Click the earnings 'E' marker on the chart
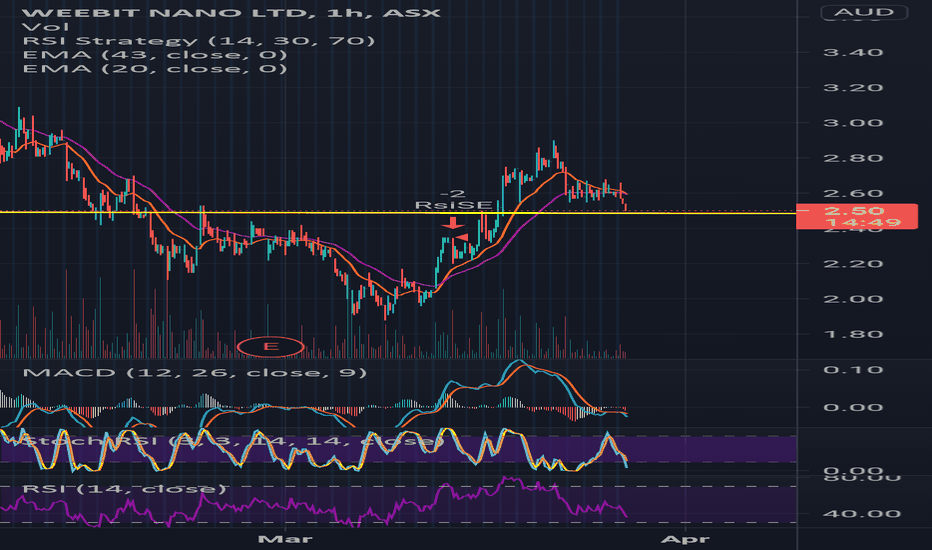The image size is (932, 550). pos(270,347)
